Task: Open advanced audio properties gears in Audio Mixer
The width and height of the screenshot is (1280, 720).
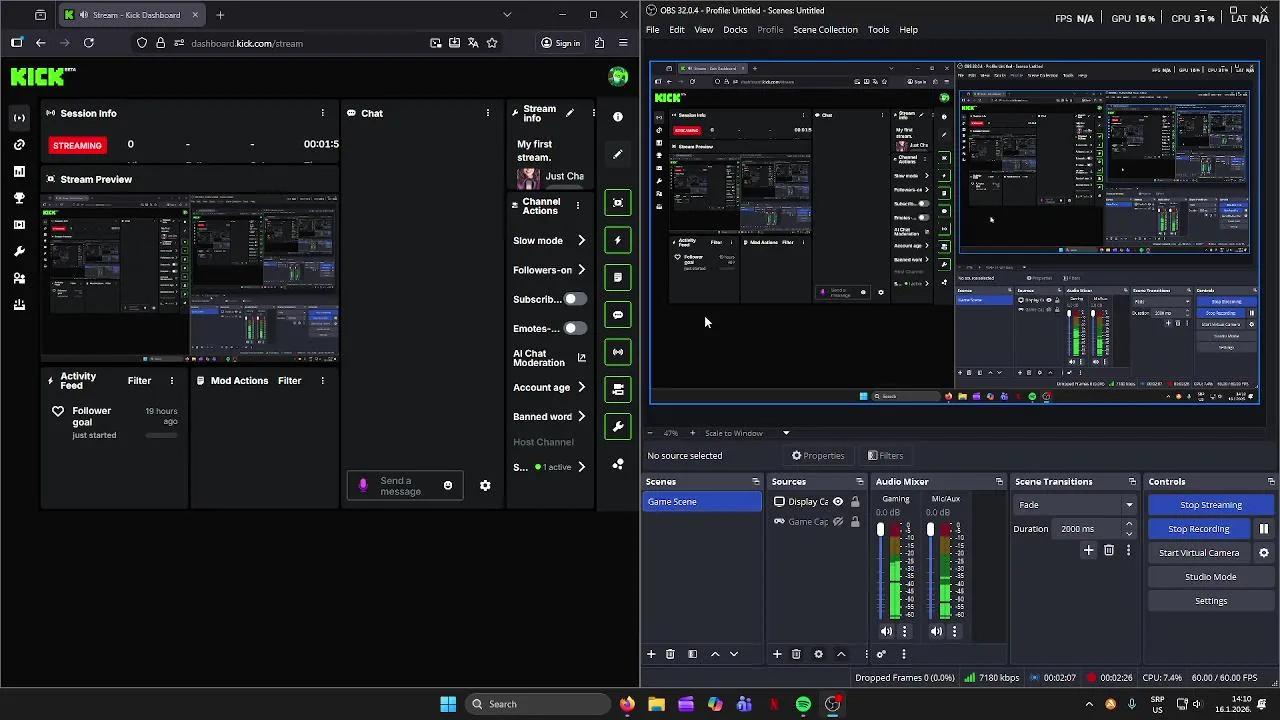Action: pyautogui.click(x=881, y=654)
